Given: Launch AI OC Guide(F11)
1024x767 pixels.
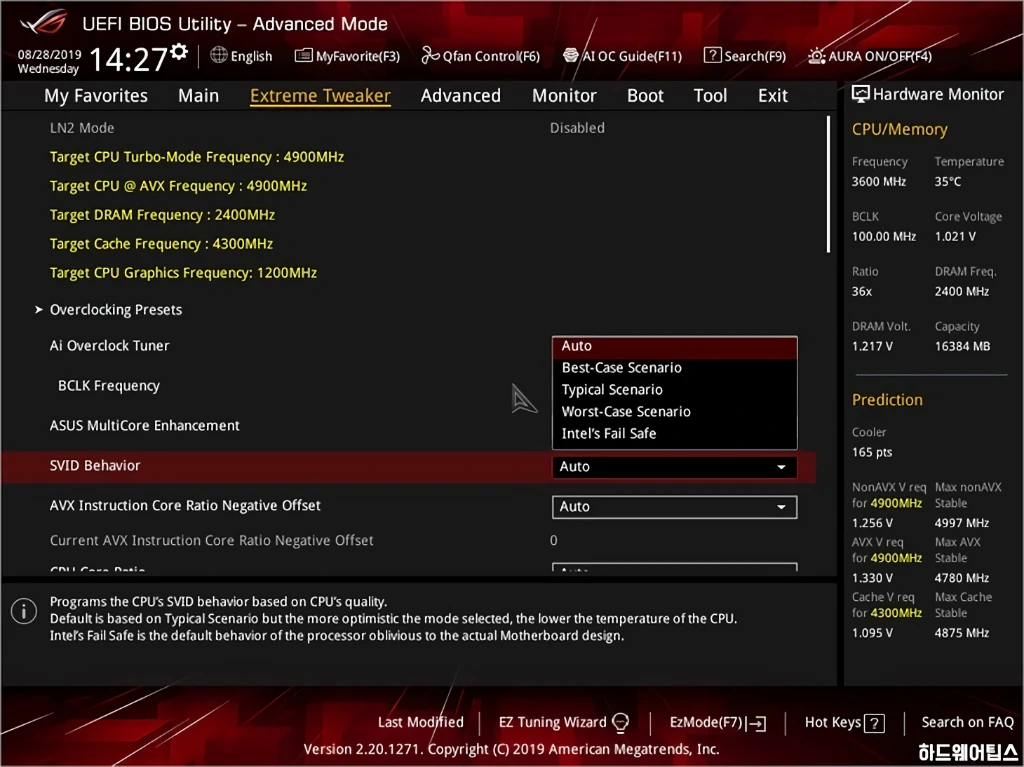Looking at the screenshot, I should [622, 56].
